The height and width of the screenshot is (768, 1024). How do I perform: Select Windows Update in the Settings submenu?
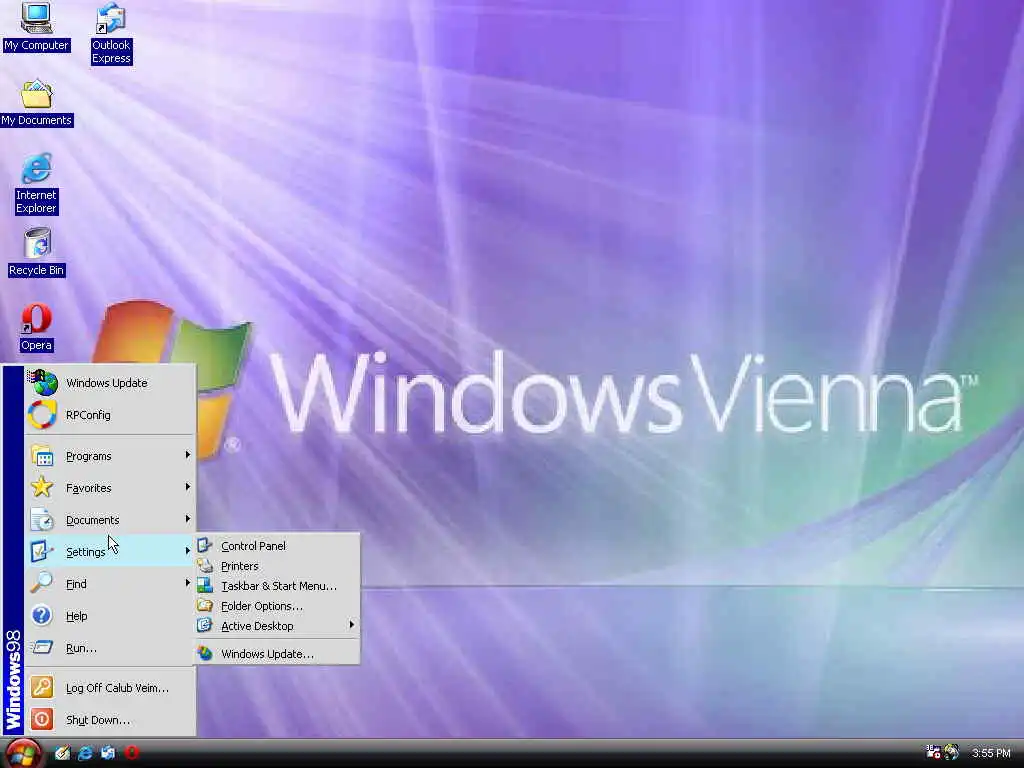point(278,654)
